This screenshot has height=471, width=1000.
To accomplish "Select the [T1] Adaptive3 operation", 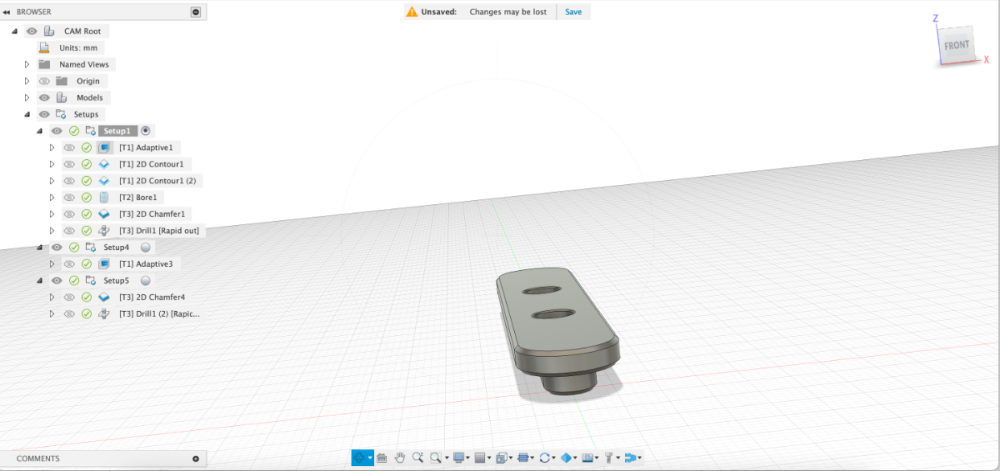I will point(146,264).
